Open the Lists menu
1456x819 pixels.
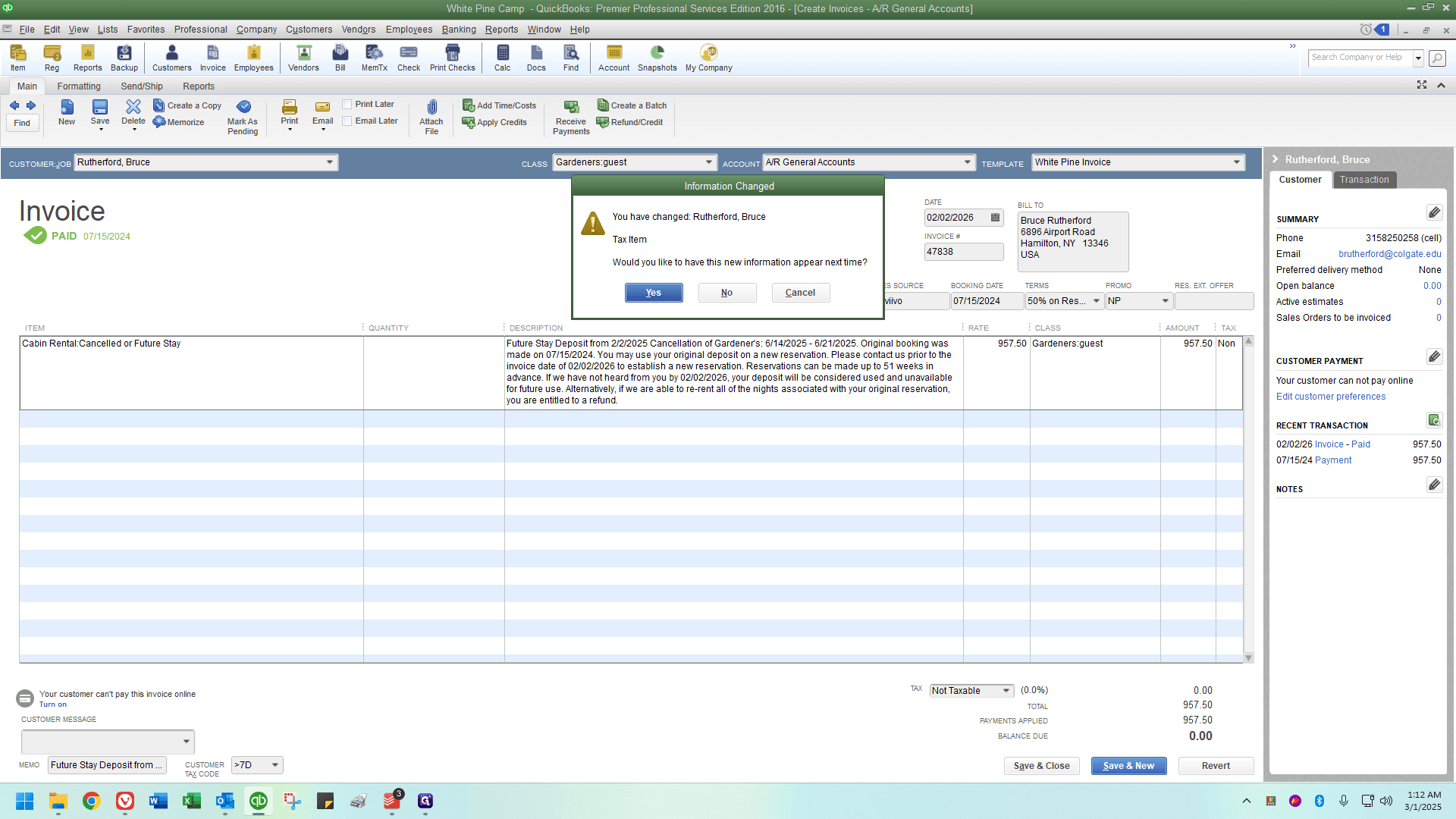pos(108,30)
